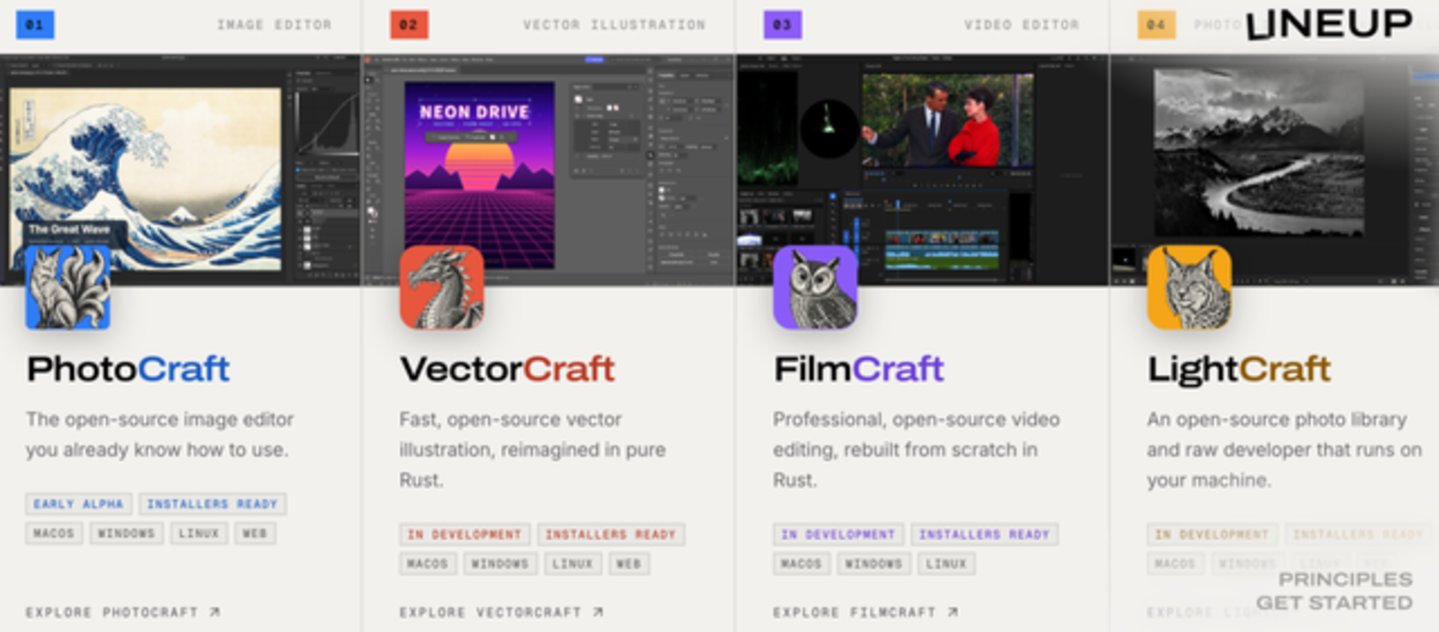1439x632 pixels.
Task: Open the LightCraft black-and-white landscape screenshot
Action: click(x=1274, y=169)
